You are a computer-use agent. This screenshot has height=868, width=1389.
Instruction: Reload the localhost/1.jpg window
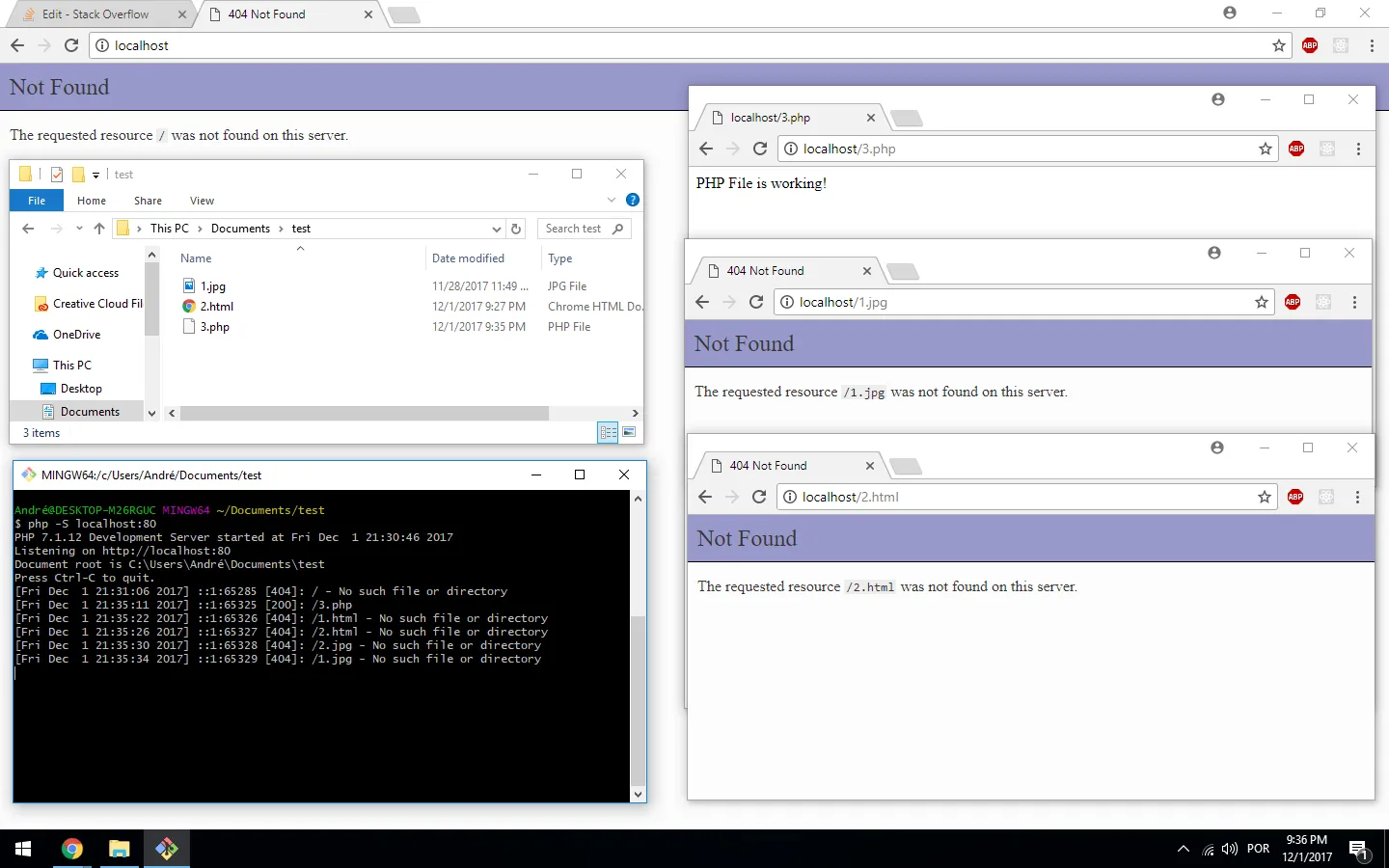pyautogui.click(x=756, y=302)
